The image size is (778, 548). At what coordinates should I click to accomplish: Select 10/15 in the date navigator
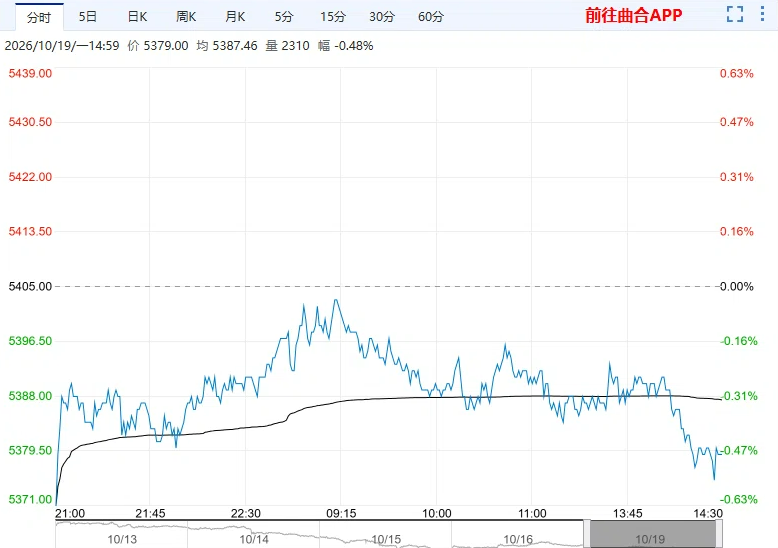tap(386, 539)
